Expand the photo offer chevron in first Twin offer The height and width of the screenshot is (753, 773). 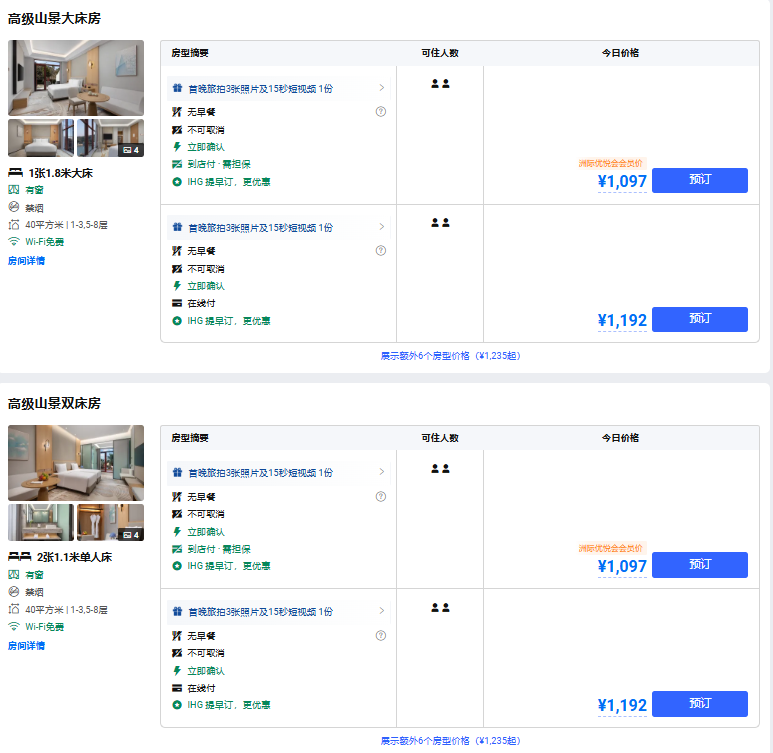click(x=381, y=472)
